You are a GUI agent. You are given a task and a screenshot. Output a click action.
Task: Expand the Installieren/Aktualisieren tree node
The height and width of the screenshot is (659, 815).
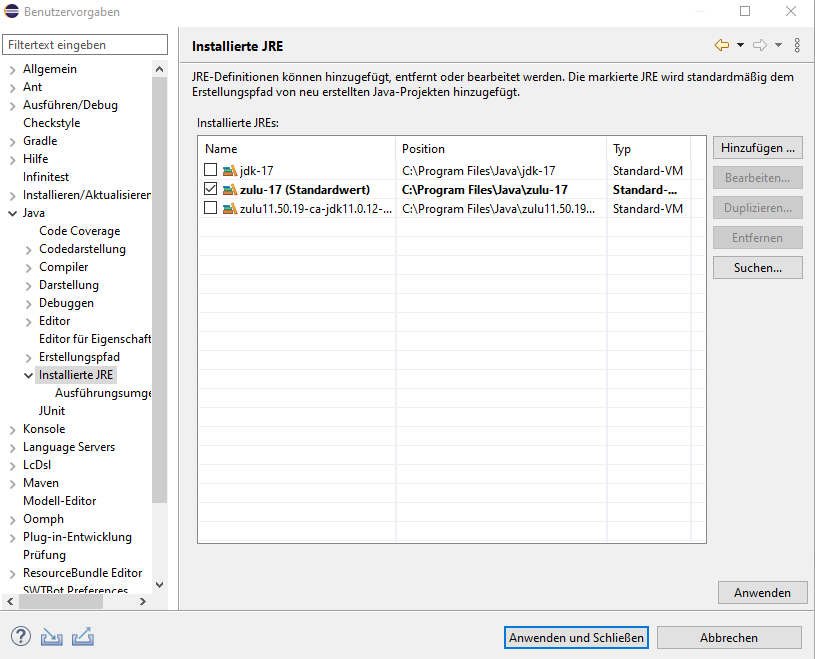click(12, 195)
